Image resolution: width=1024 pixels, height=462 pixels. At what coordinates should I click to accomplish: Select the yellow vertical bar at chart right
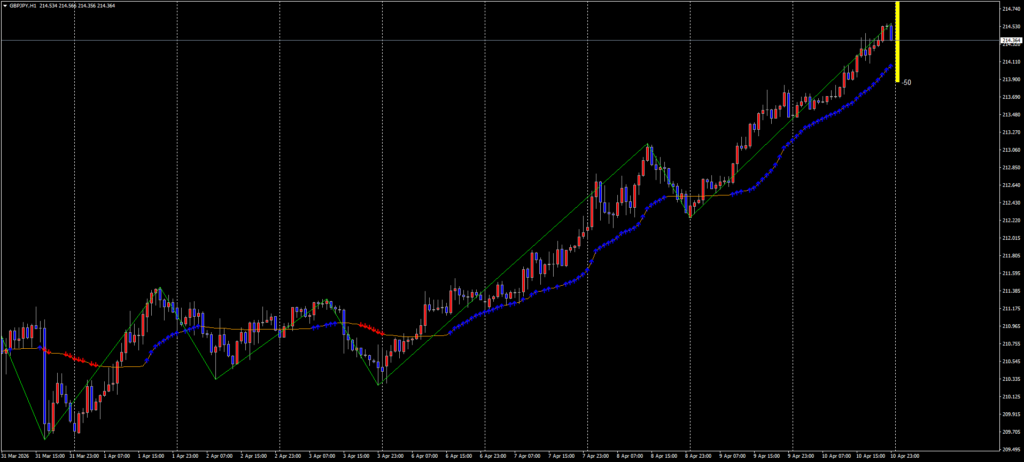click(x=897, y=40)
